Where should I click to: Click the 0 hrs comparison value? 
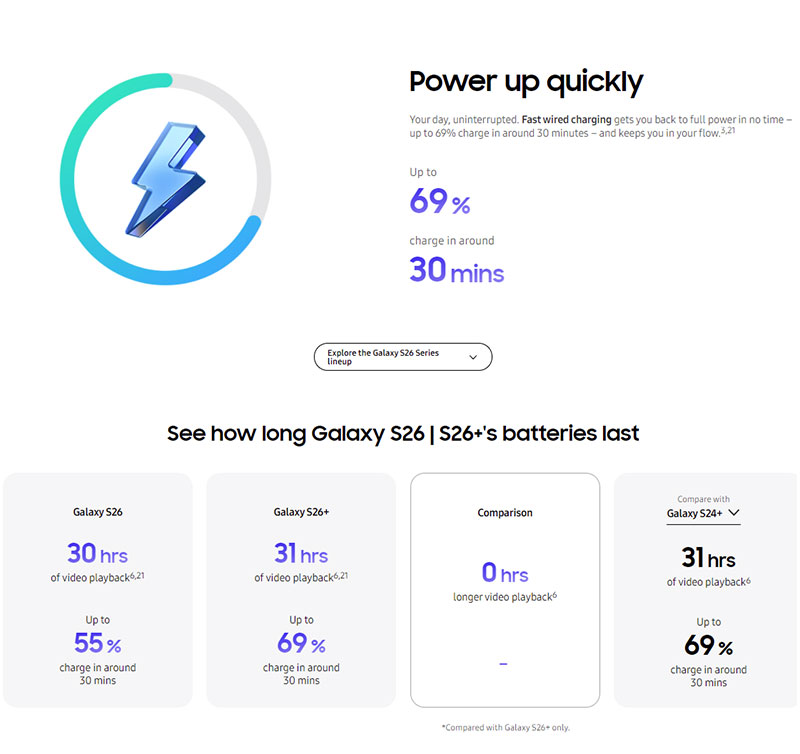505,573
